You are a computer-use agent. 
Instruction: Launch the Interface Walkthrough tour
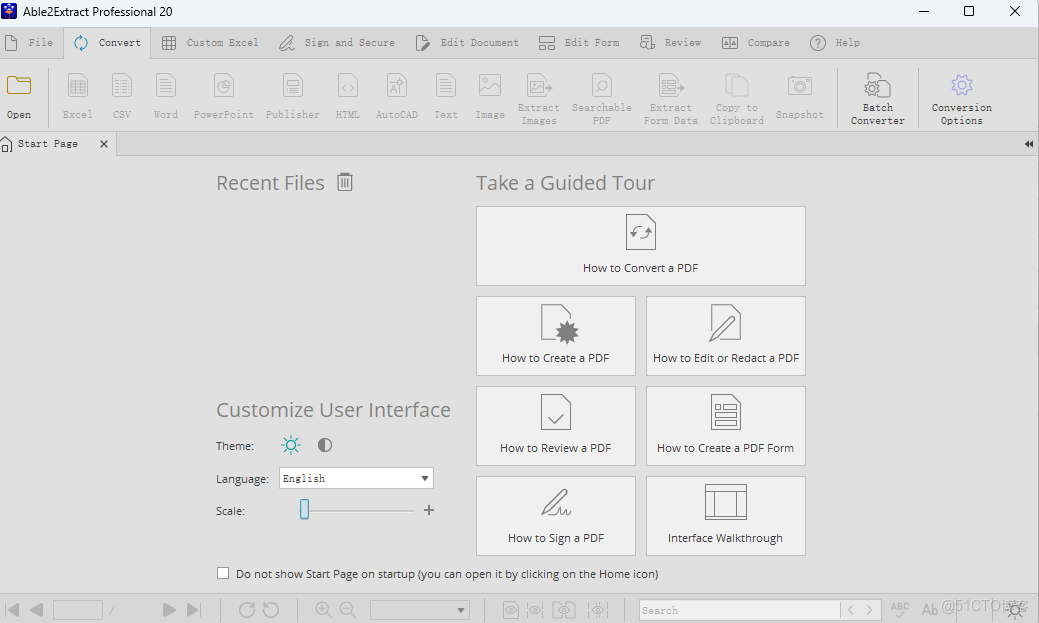725,515
